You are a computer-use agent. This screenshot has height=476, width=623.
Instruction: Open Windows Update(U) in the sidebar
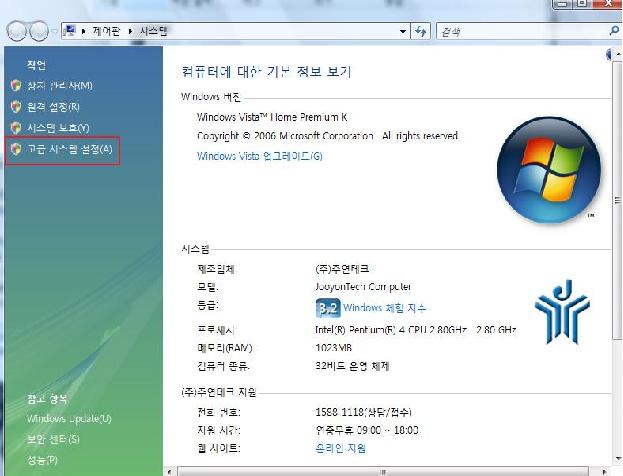click(x=69, y=419)
